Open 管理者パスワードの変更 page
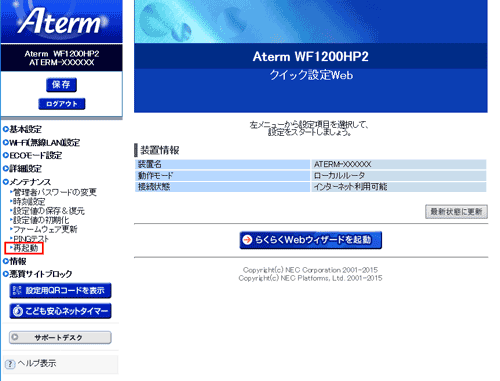The height and width of the screenshot is (381, 500). [53, 192]
